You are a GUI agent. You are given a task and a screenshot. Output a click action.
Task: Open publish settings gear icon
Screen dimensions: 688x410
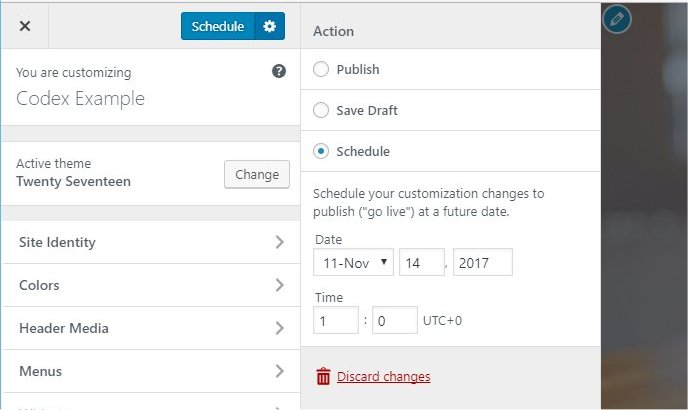point(269,27)
